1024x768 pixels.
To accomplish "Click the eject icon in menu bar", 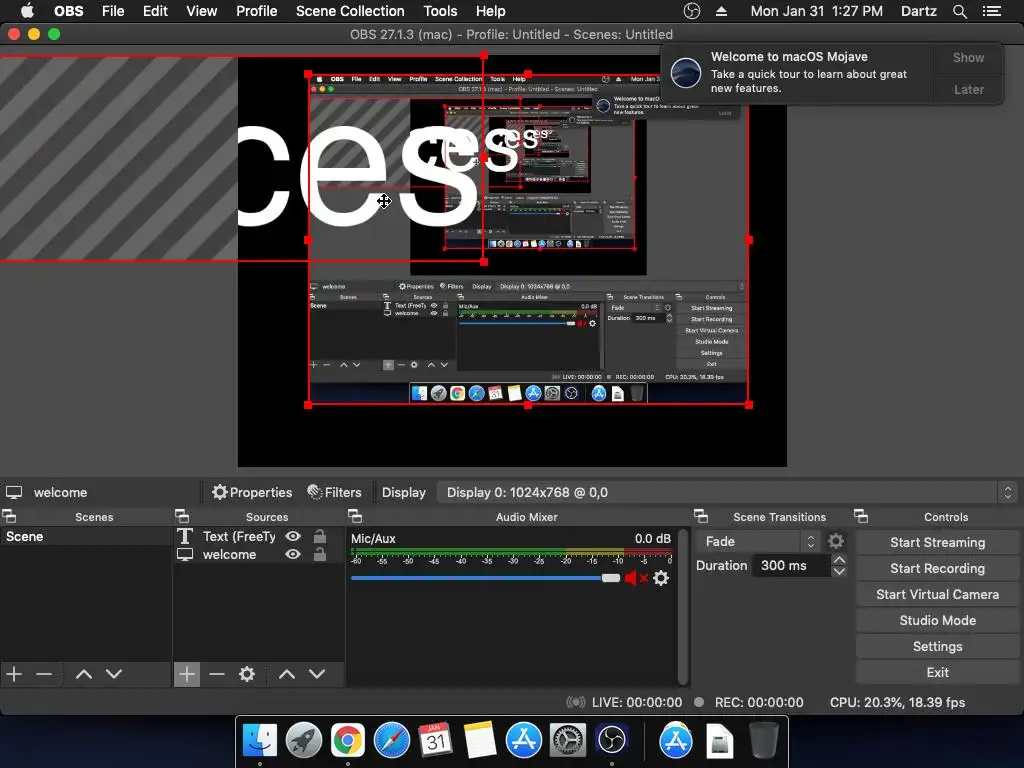I will coord(722,11).
